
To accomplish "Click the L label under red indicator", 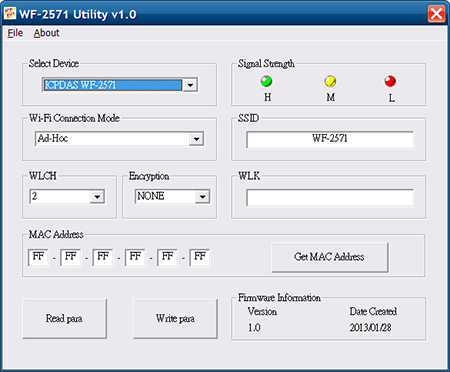I will (x=392, y=98).
